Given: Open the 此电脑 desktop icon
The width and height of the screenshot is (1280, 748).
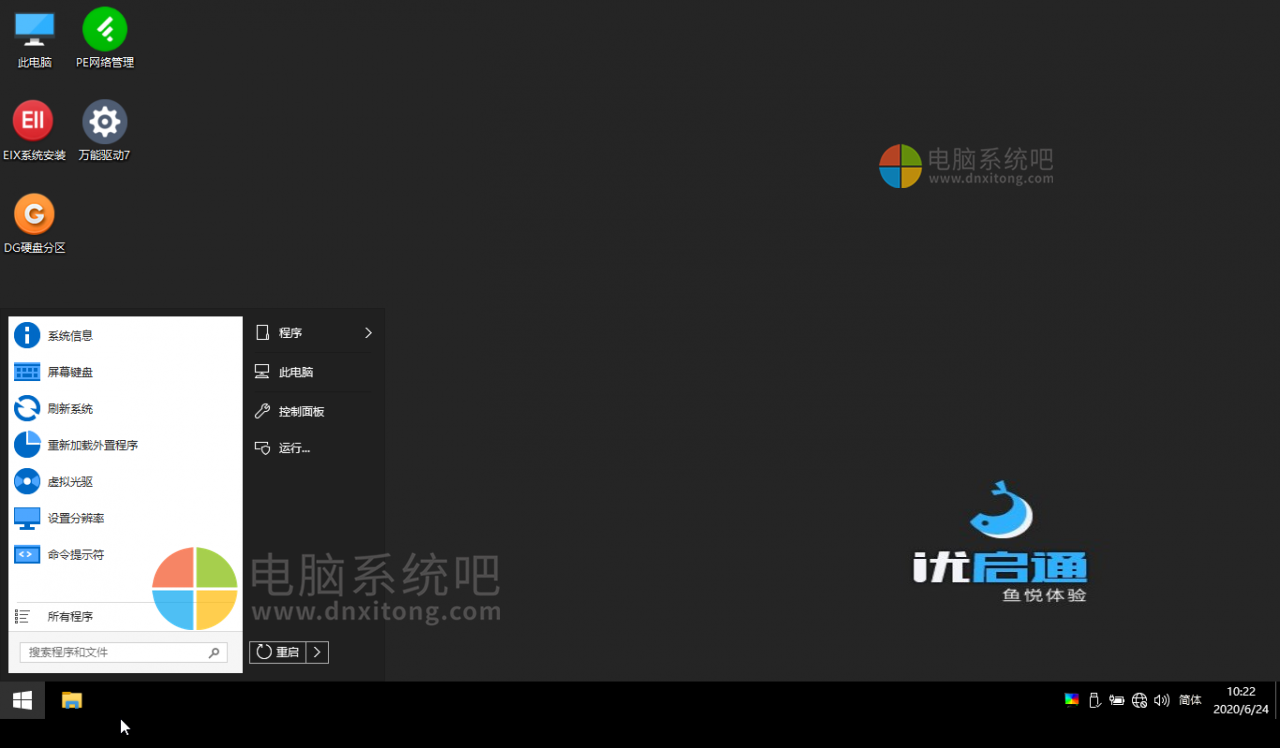Looking at the screenshot, I should [x=34, y=40].
